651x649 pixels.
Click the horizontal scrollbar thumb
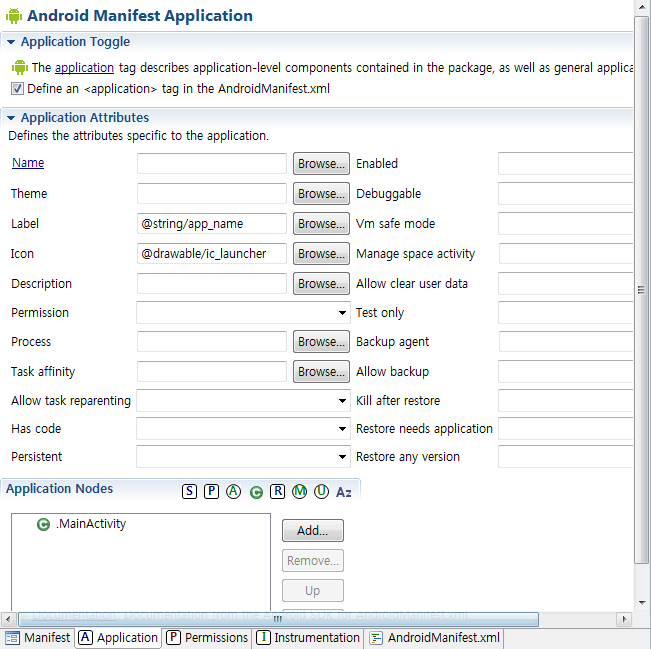pos(278,619)
